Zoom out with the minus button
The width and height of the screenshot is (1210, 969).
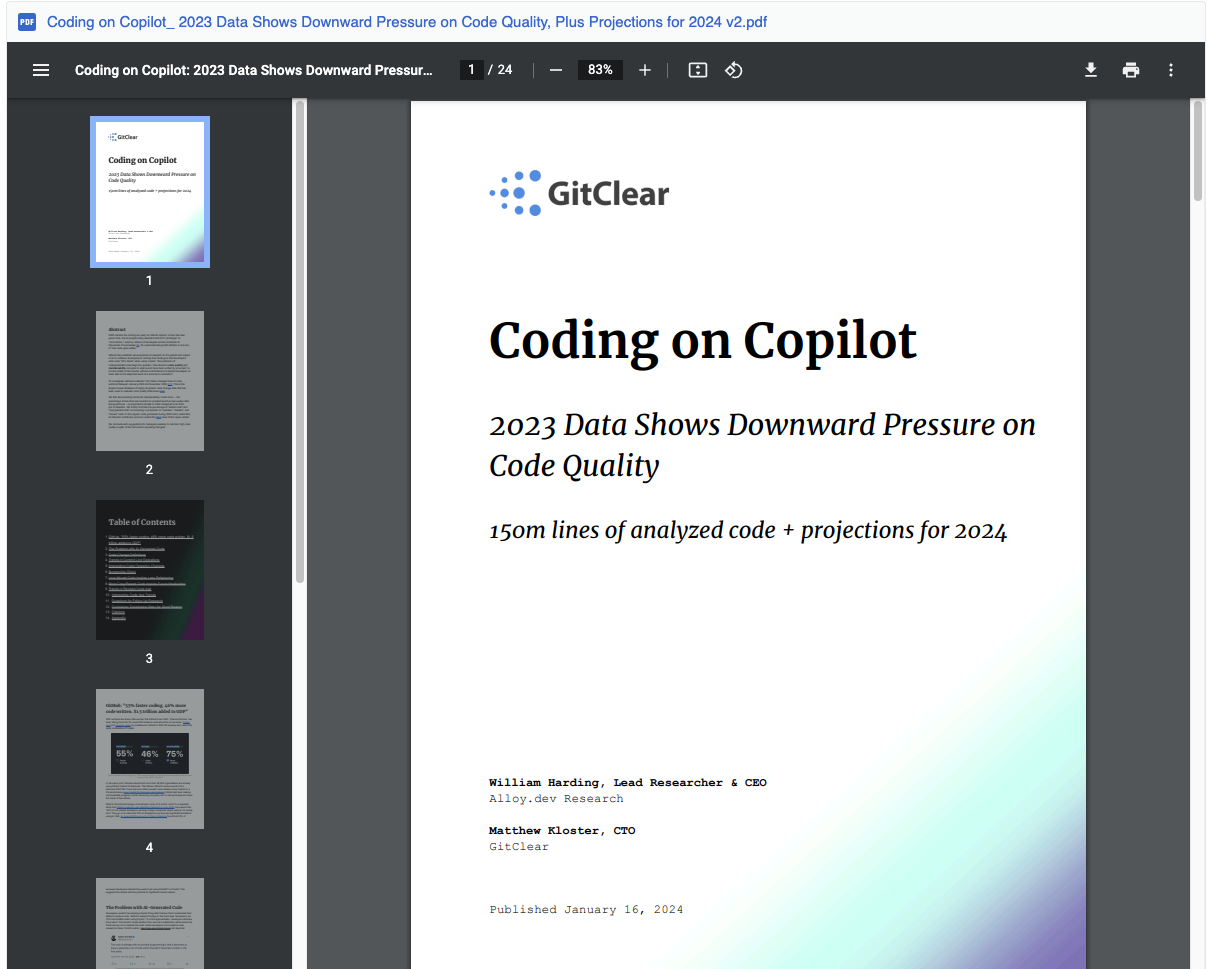tap(556, 70)
